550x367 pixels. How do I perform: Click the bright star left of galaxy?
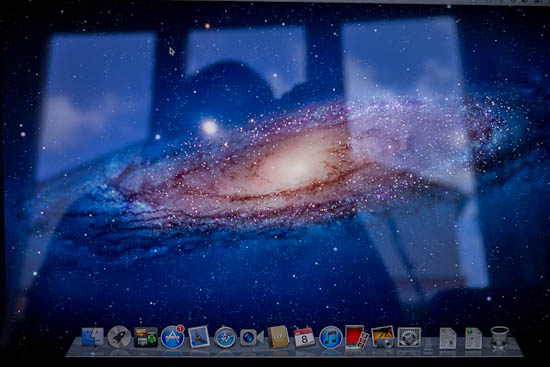click(x=210, y=127)
